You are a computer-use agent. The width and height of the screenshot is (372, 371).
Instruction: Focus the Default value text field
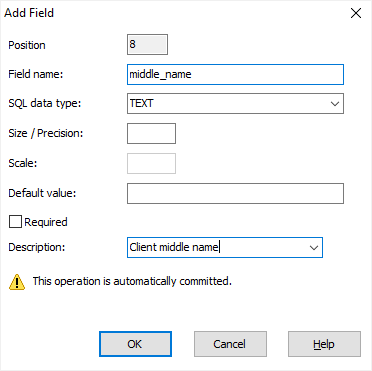point(235,193)
